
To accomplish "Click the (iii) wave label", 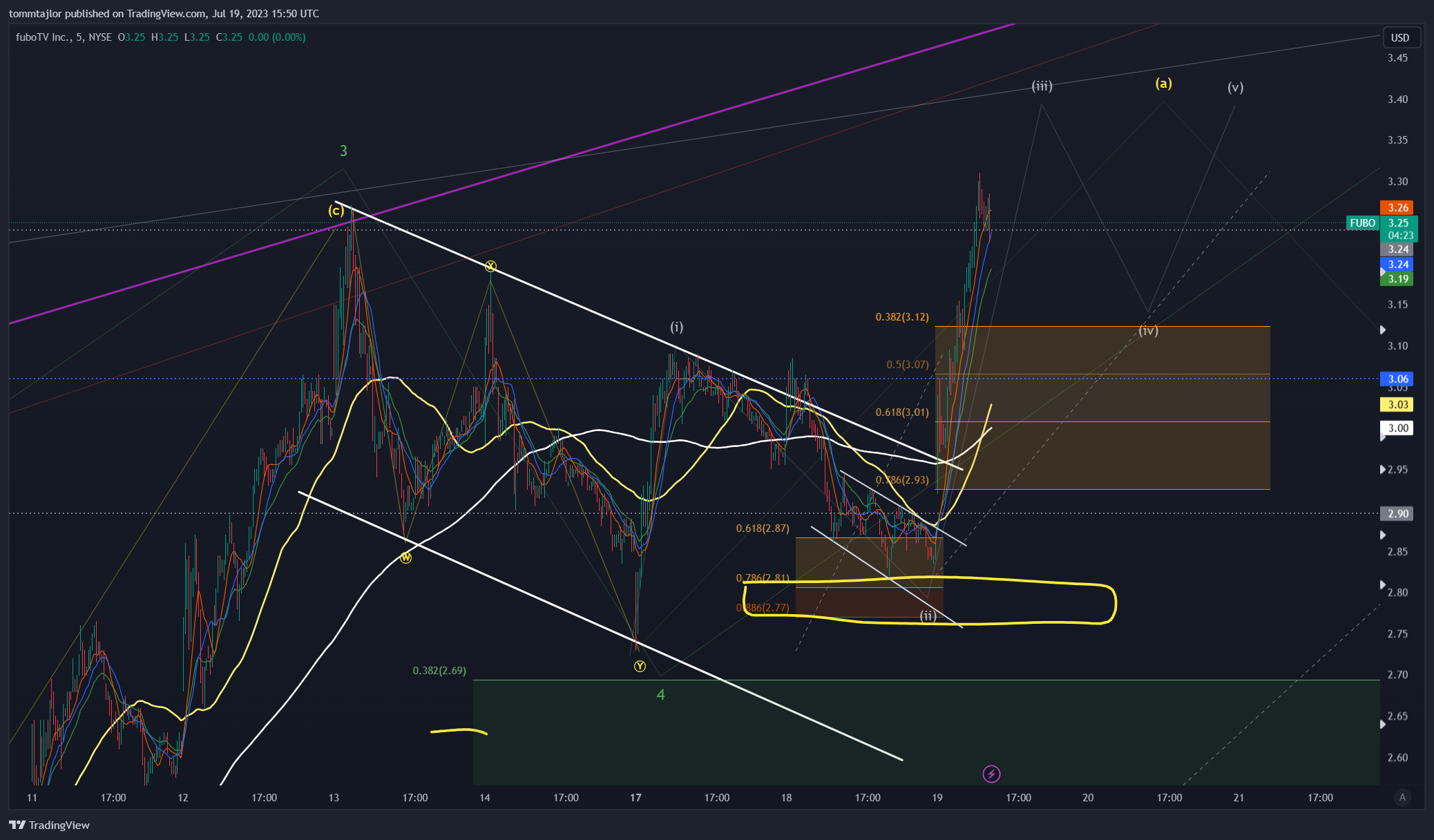I will pos(1042,86).
